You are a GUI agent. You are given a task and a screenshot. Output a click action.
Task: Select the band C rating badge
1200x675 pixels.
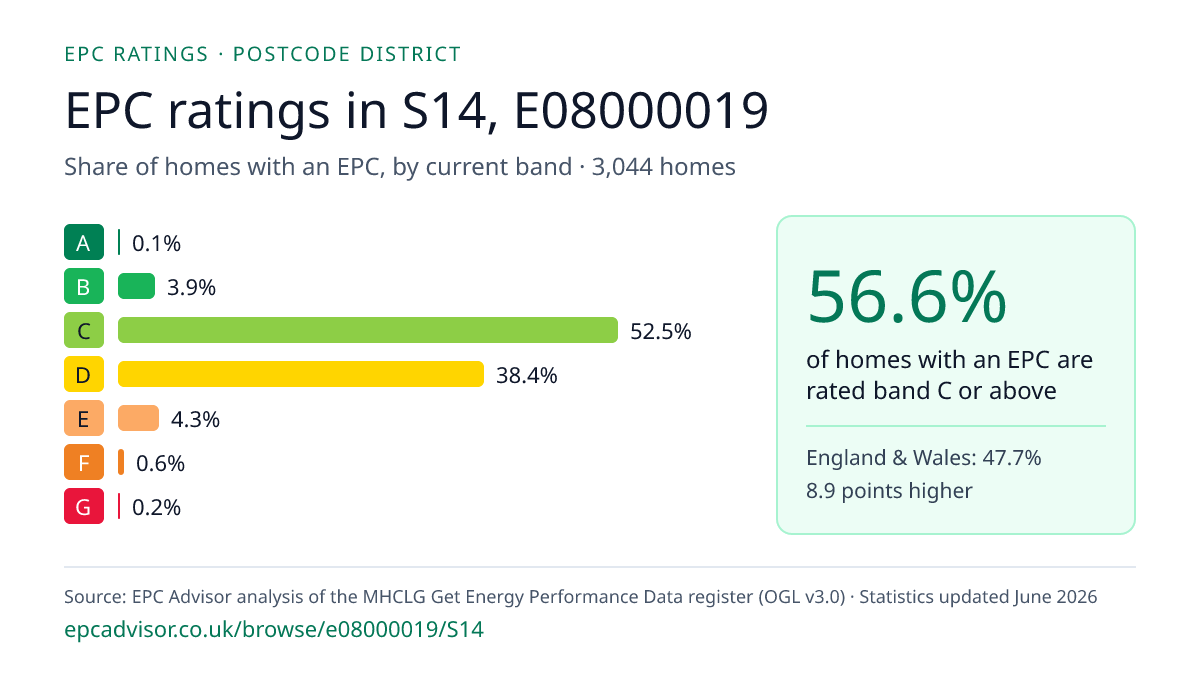tap(84, 331)
